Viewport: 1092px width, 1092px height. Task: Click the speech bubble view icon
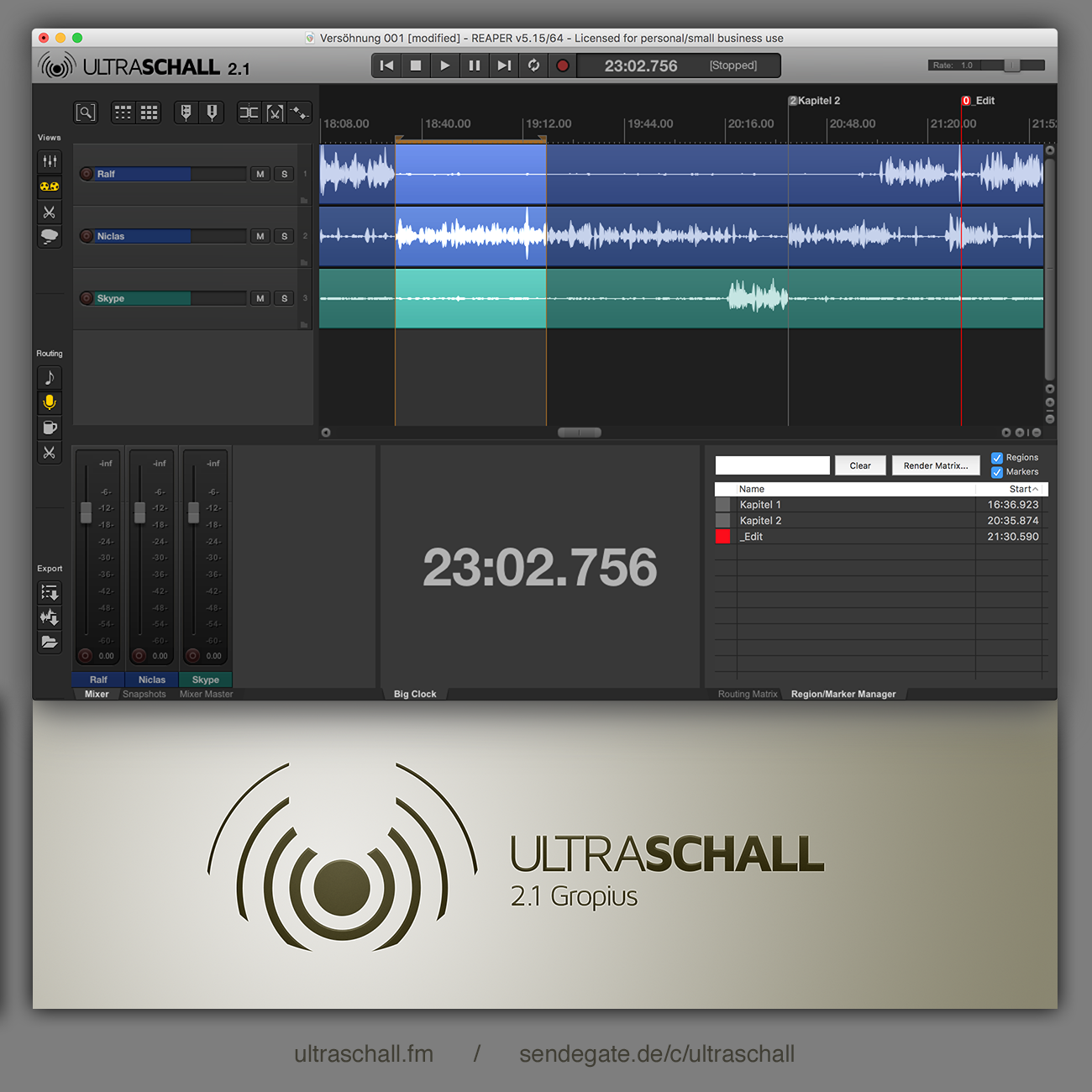[50, 237]
